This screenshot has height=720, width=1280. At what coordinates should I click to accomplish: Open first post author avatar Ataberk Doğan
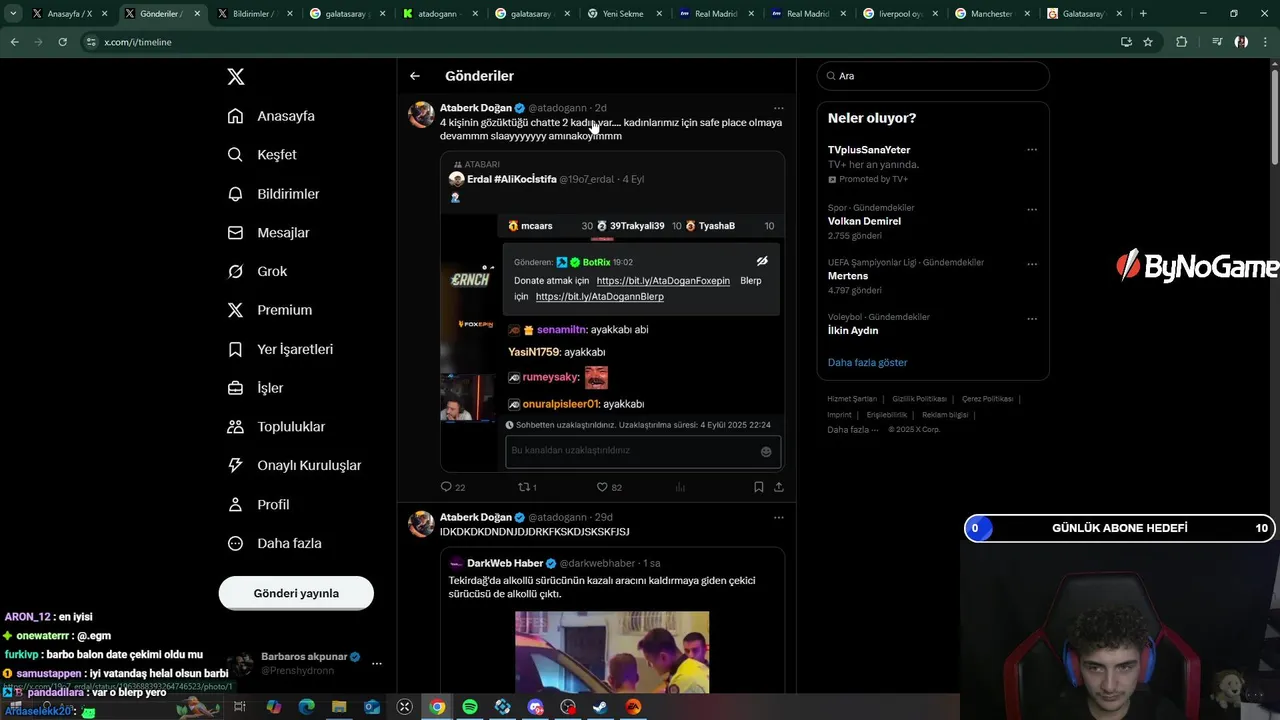421,114
